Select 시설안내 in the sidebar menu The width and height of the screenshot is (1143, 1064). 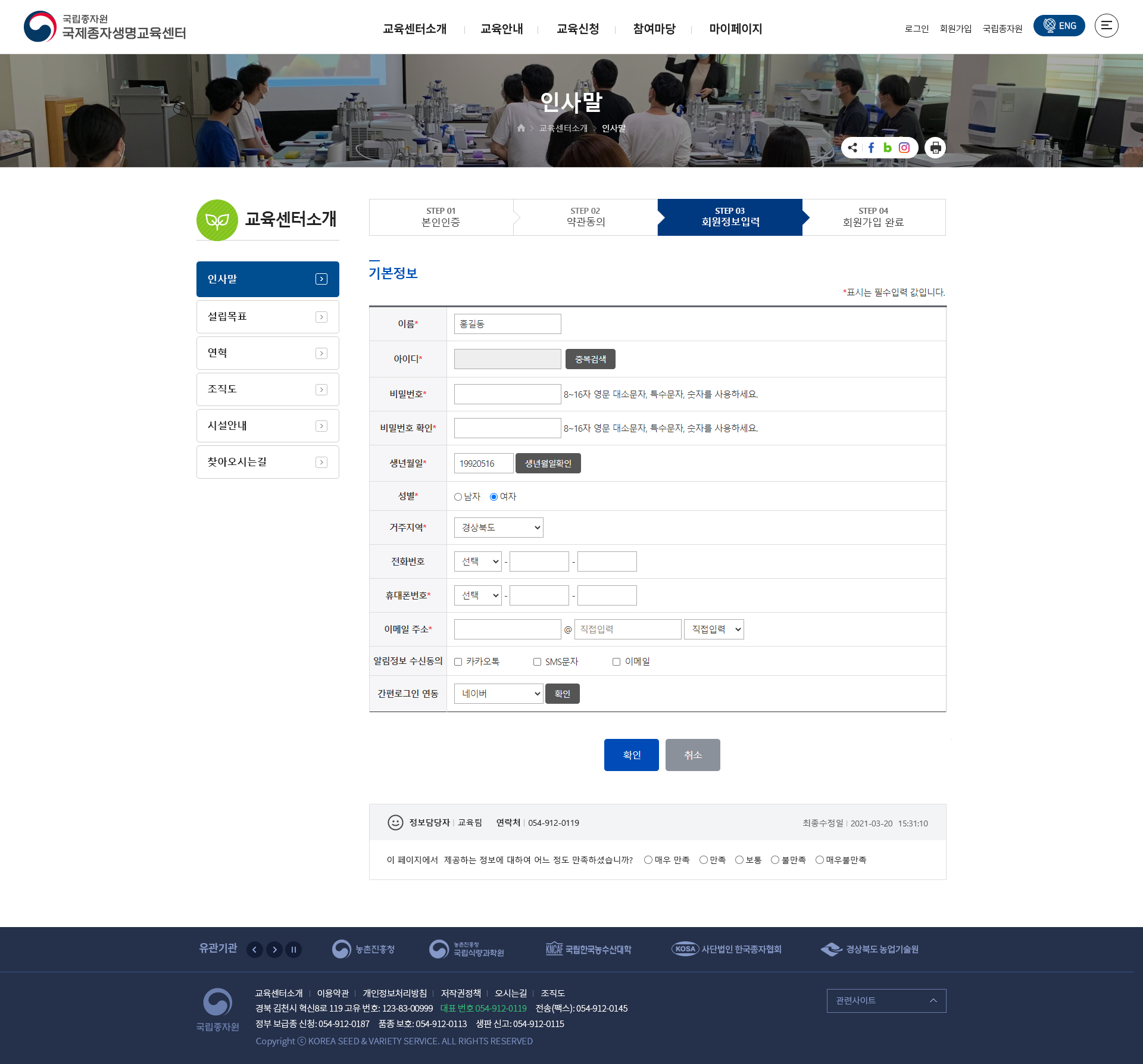[x=267, y=426]
